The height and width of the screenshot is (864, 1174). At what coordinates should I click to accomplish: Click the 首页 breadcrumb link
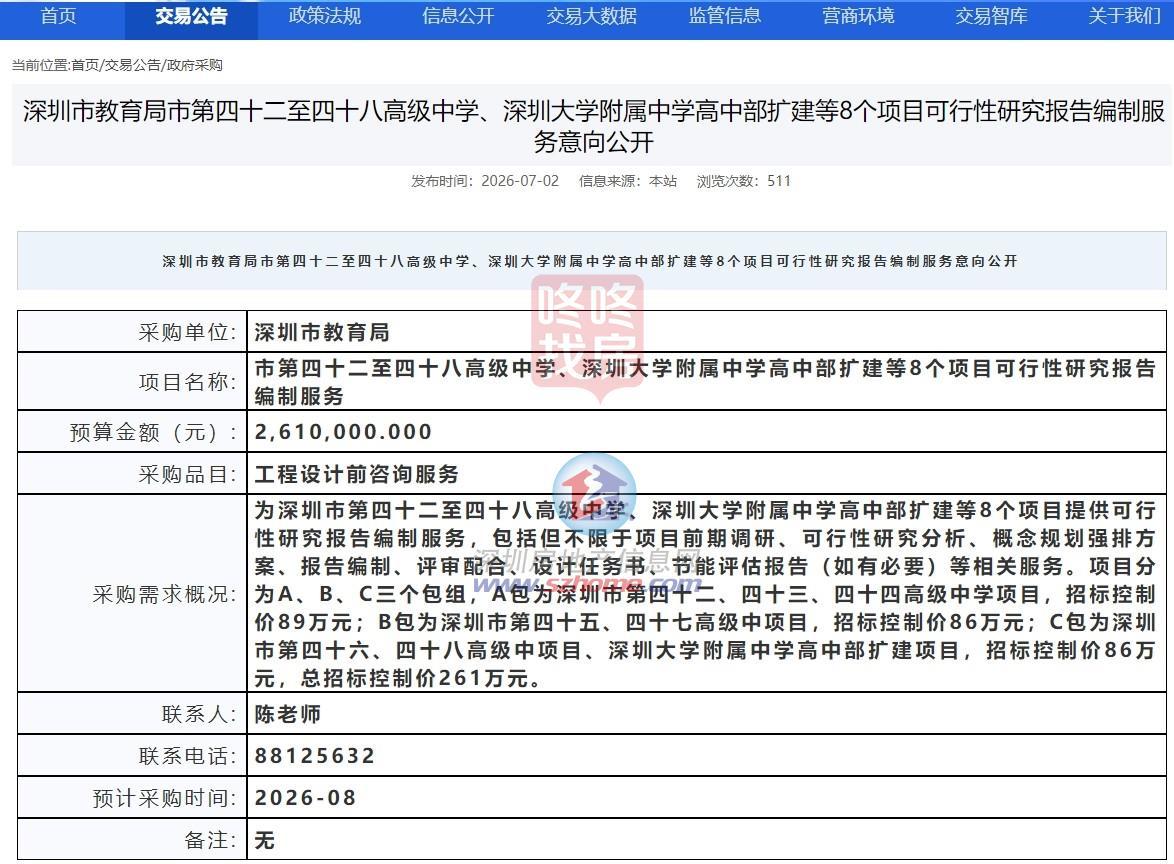point(85,65)
